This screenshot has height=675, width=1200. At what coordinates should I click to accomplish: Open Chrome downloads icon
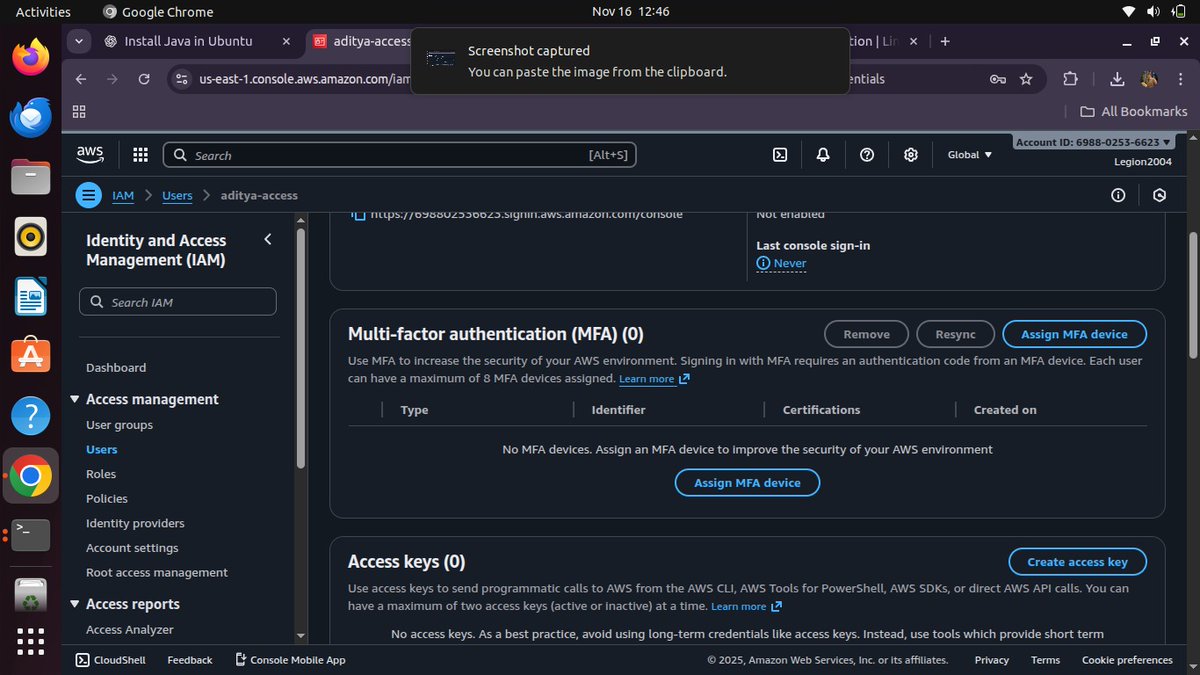click(x=1118, y=79)
